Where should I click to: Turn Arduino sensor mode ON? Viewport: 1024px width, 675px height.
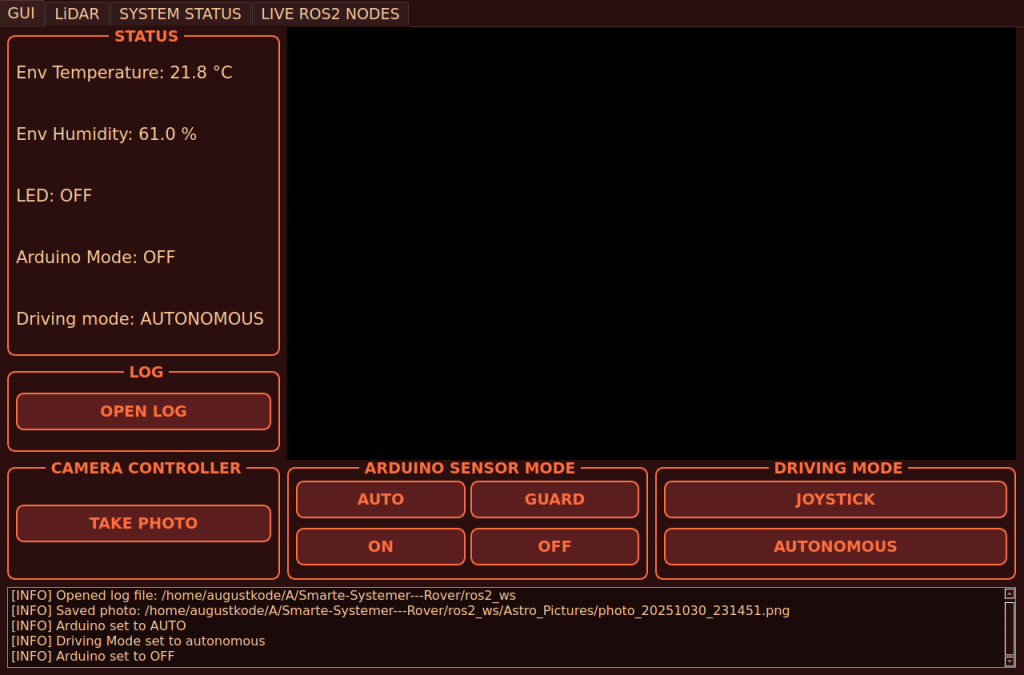[380, 546]
